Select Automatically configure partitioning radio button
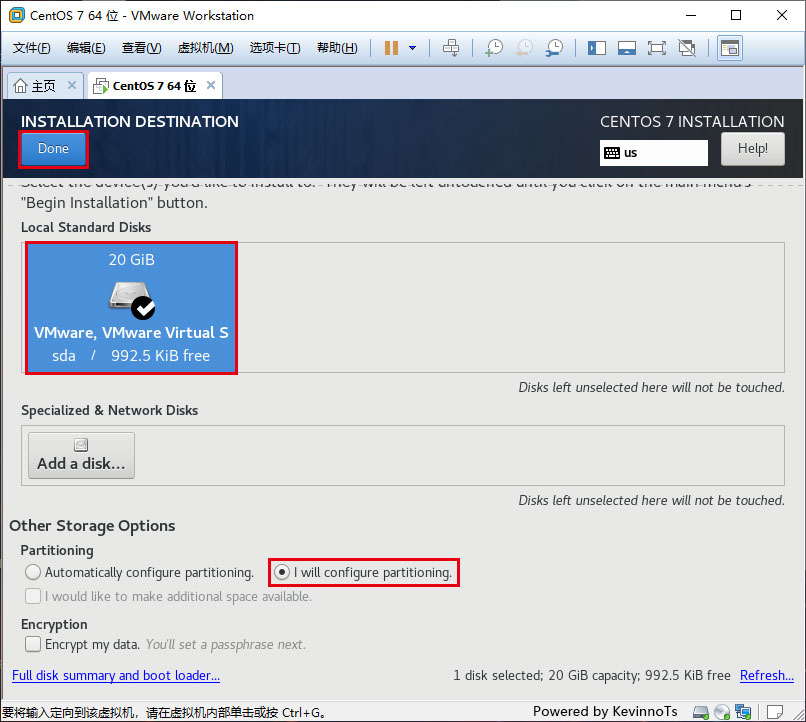Viewport: 806px width, 722px height. click(33, 572)
